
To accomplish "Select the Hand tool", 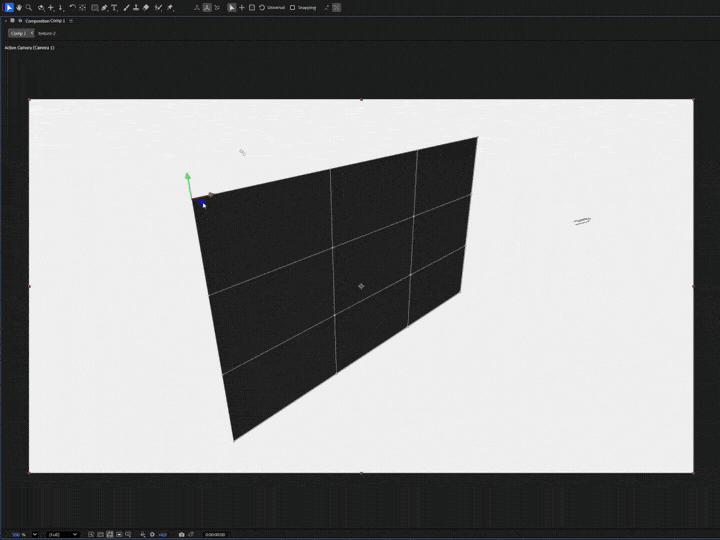I will (19, 7).
